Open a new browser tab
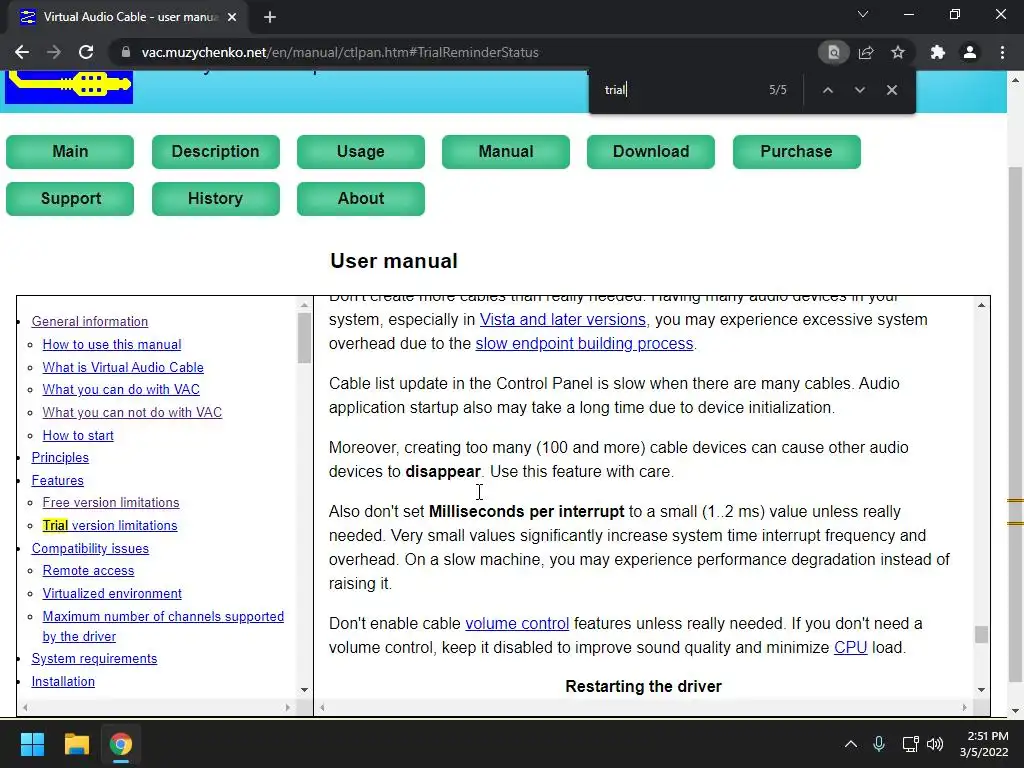Viewport: 1024px width, 768px height. [270, 17]
